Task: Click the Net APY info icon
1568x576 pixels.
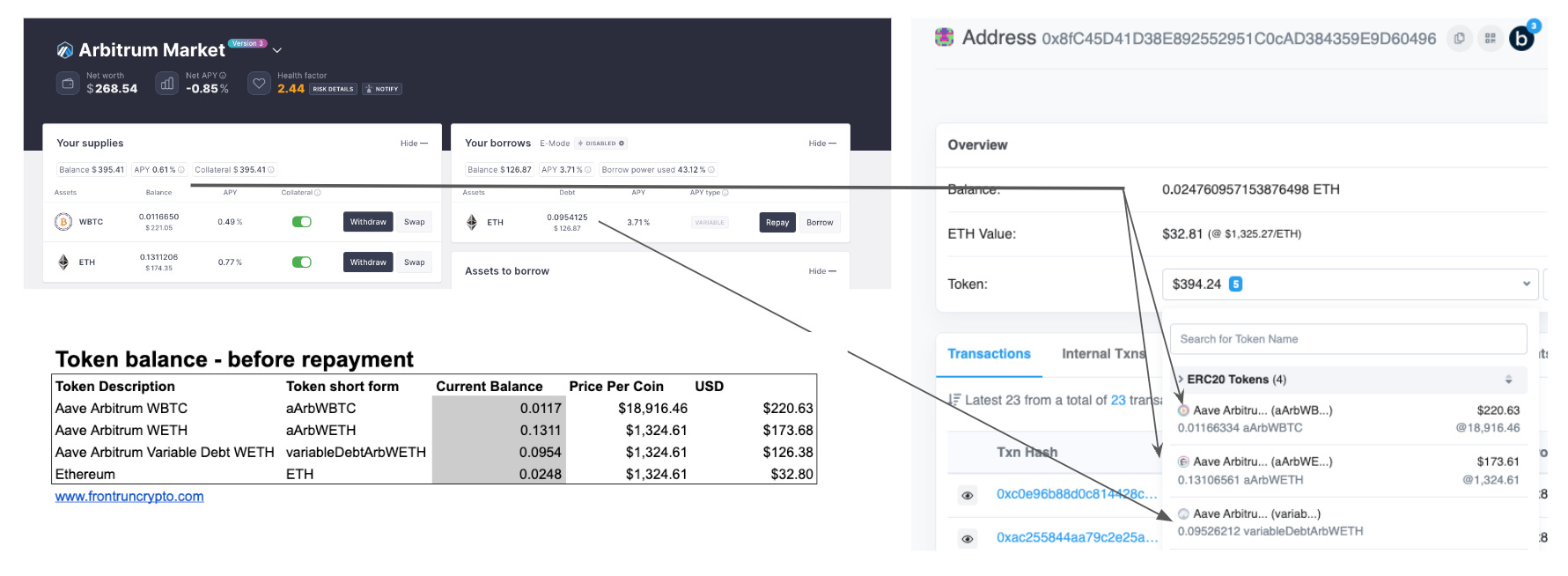Action: (223, 76)
